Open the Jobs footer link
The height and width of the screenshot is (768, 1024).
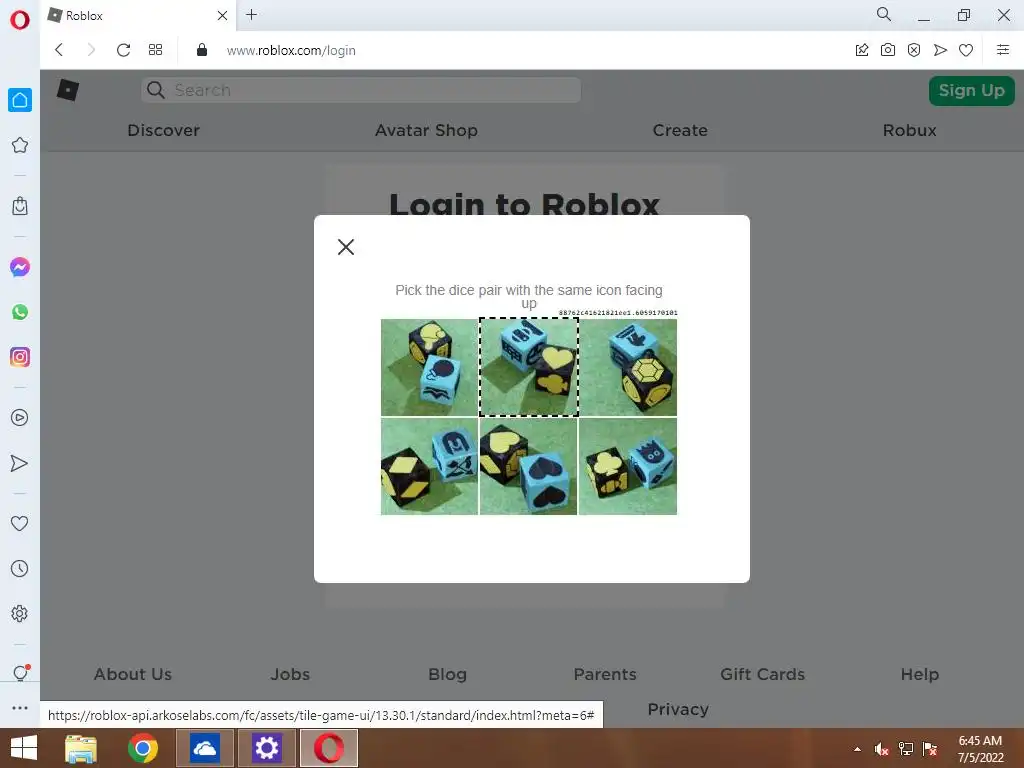pos(290,674)
